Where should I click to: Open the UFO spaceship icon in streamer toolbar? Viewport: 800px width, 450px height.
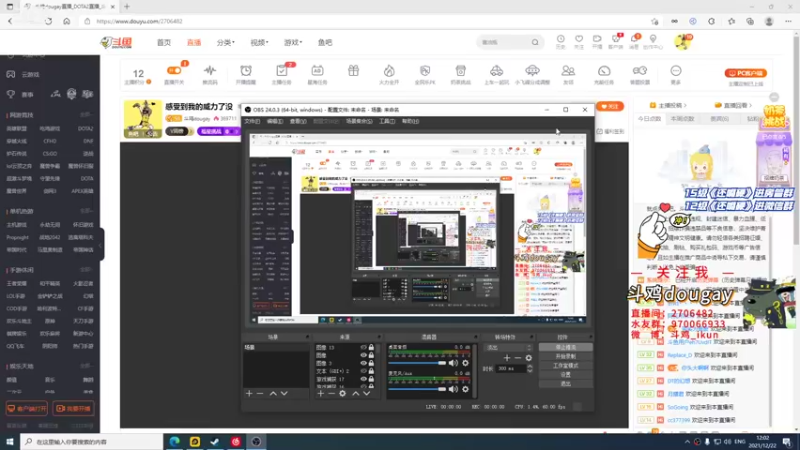tap(532, 70)
